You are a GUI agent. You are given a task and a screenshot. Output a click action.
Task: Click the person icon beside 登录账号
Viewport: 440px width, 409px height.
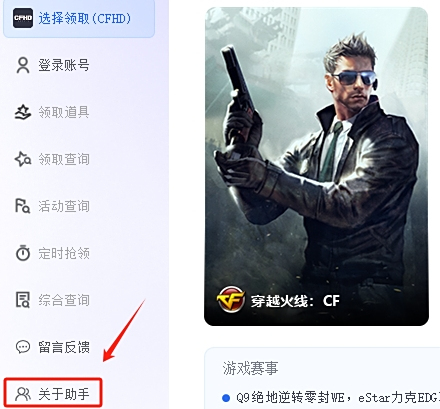23,65
